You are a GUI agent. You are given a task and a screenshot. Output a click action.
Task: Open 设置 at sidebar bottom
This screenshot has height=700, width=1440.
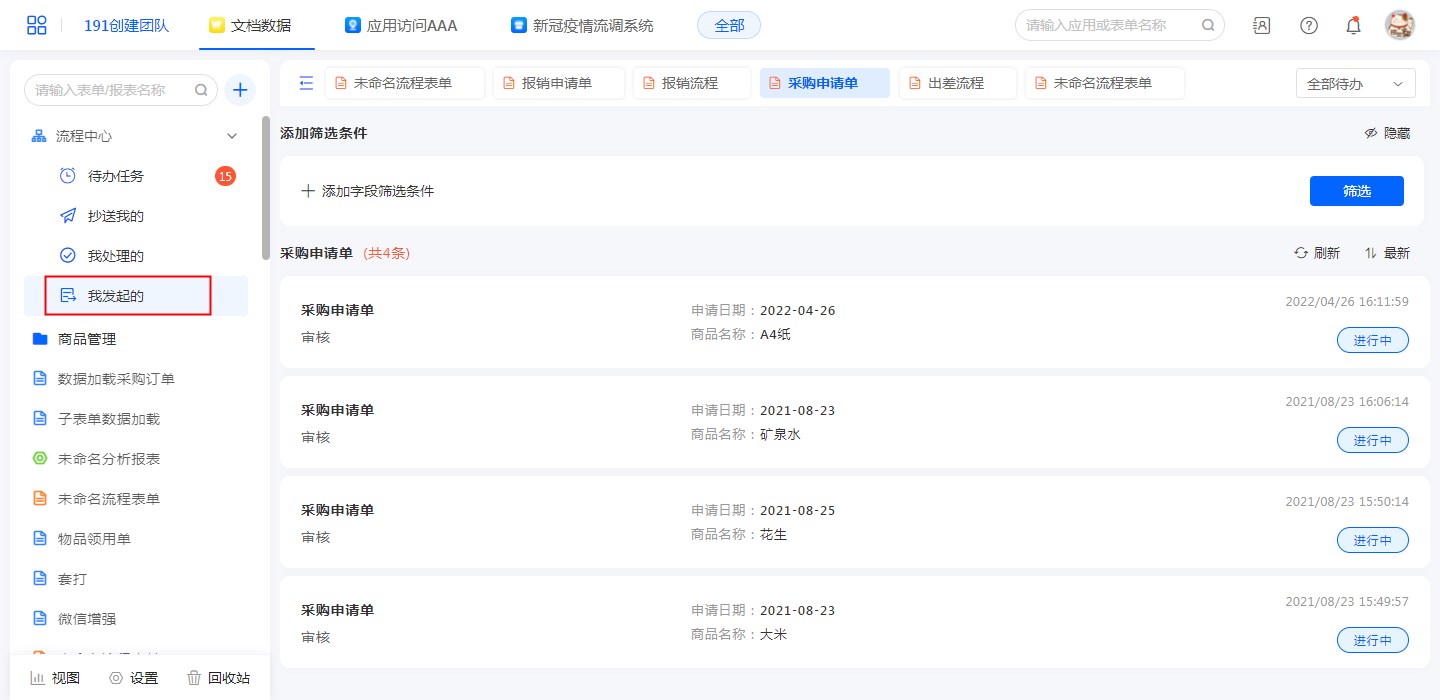coord(133,678)
